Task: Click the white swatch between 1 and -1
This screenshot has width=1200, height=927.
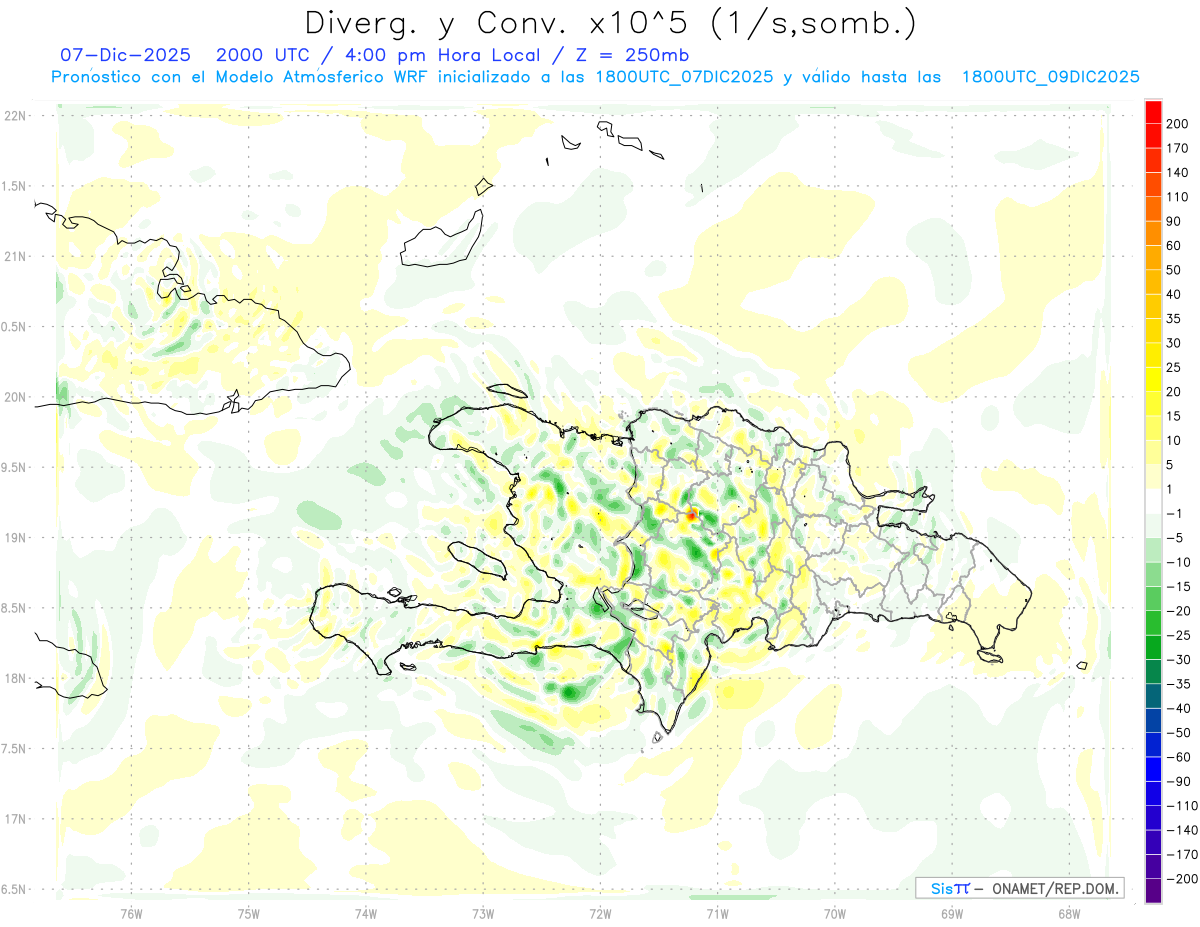Action: pos(1153,501)
